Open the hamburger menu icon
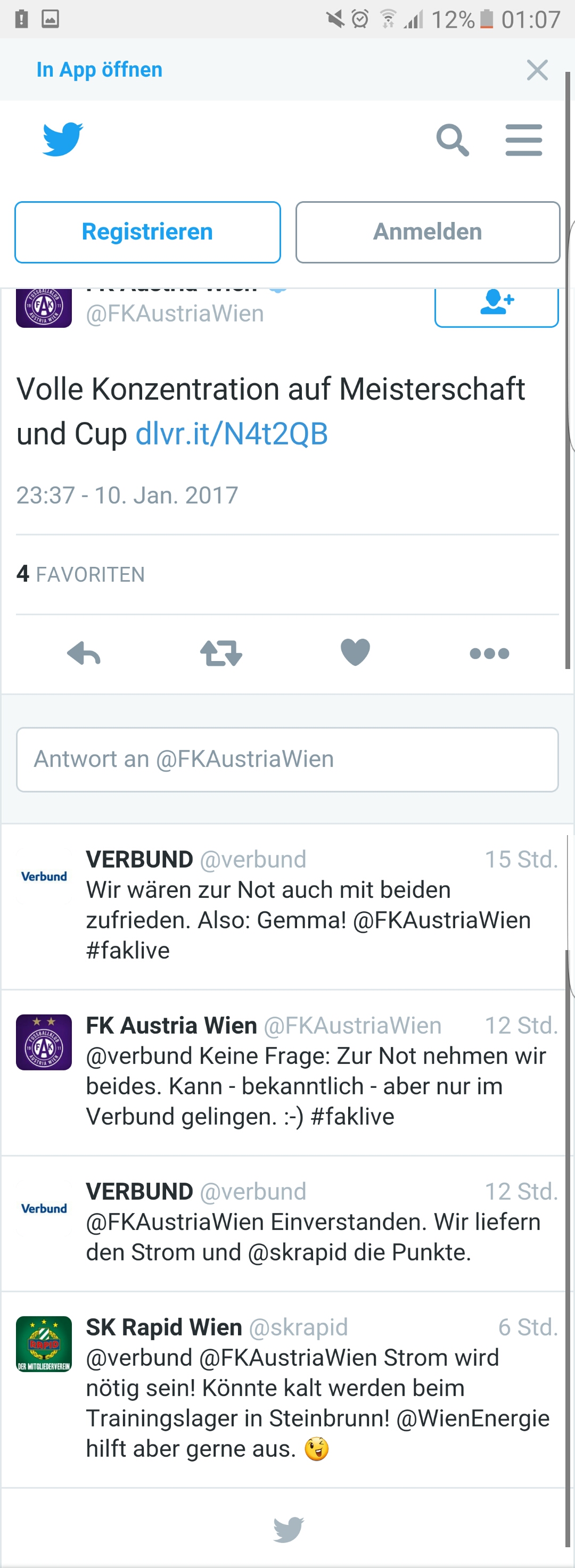This screenshot has width=575, height=1568. tap(524, 140)
